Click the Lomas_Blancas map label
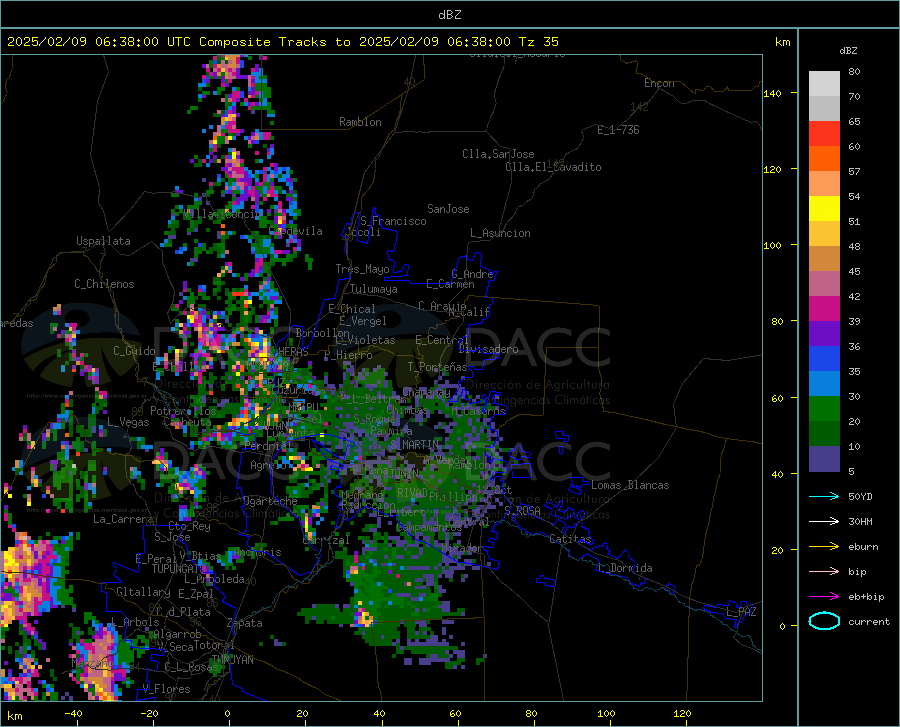The height and width of the screenshot is (727, 900). click(x=630, y=485)
